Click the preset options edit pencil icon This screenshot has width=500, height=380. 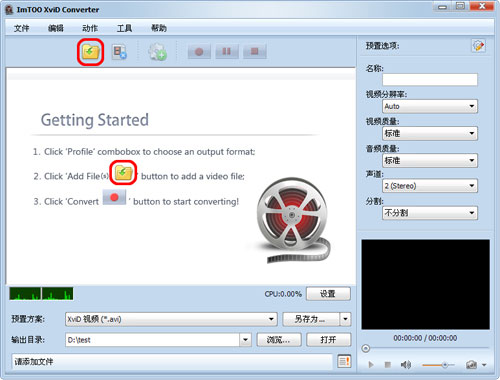tap(478, 46)
